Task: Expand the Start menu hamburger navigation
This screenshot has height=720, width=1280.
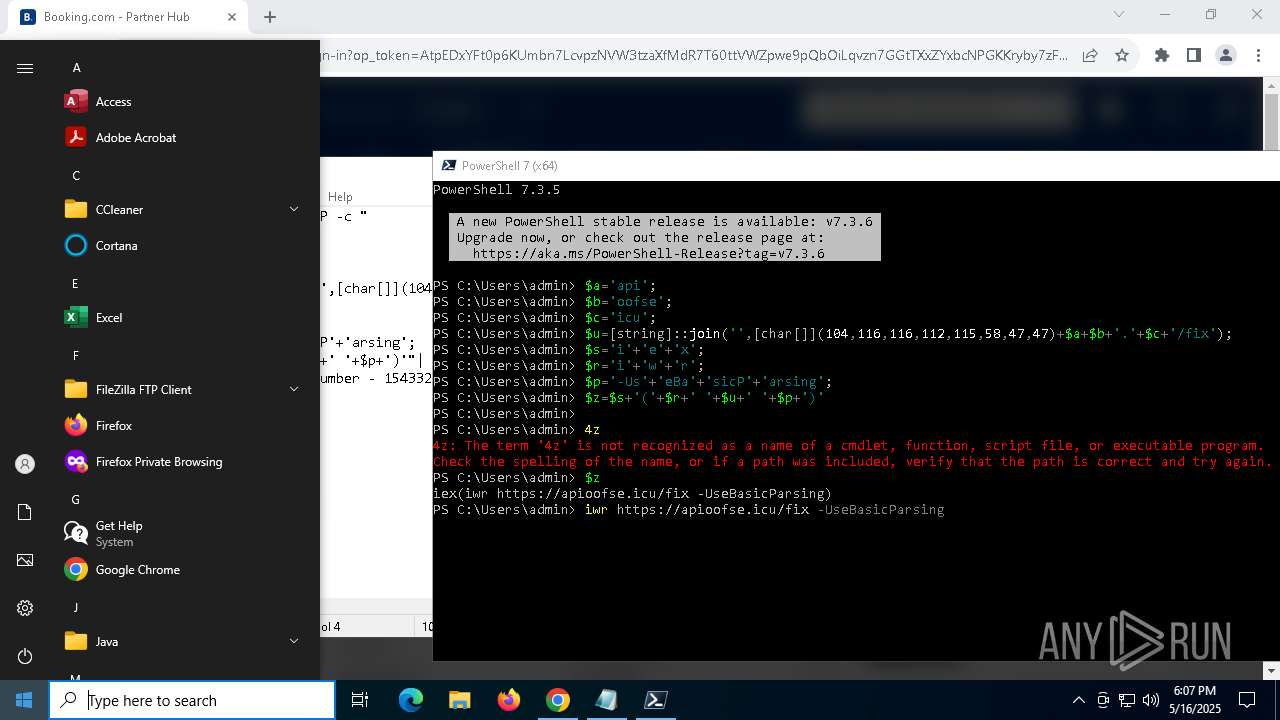Action: (x=25, y=68)
